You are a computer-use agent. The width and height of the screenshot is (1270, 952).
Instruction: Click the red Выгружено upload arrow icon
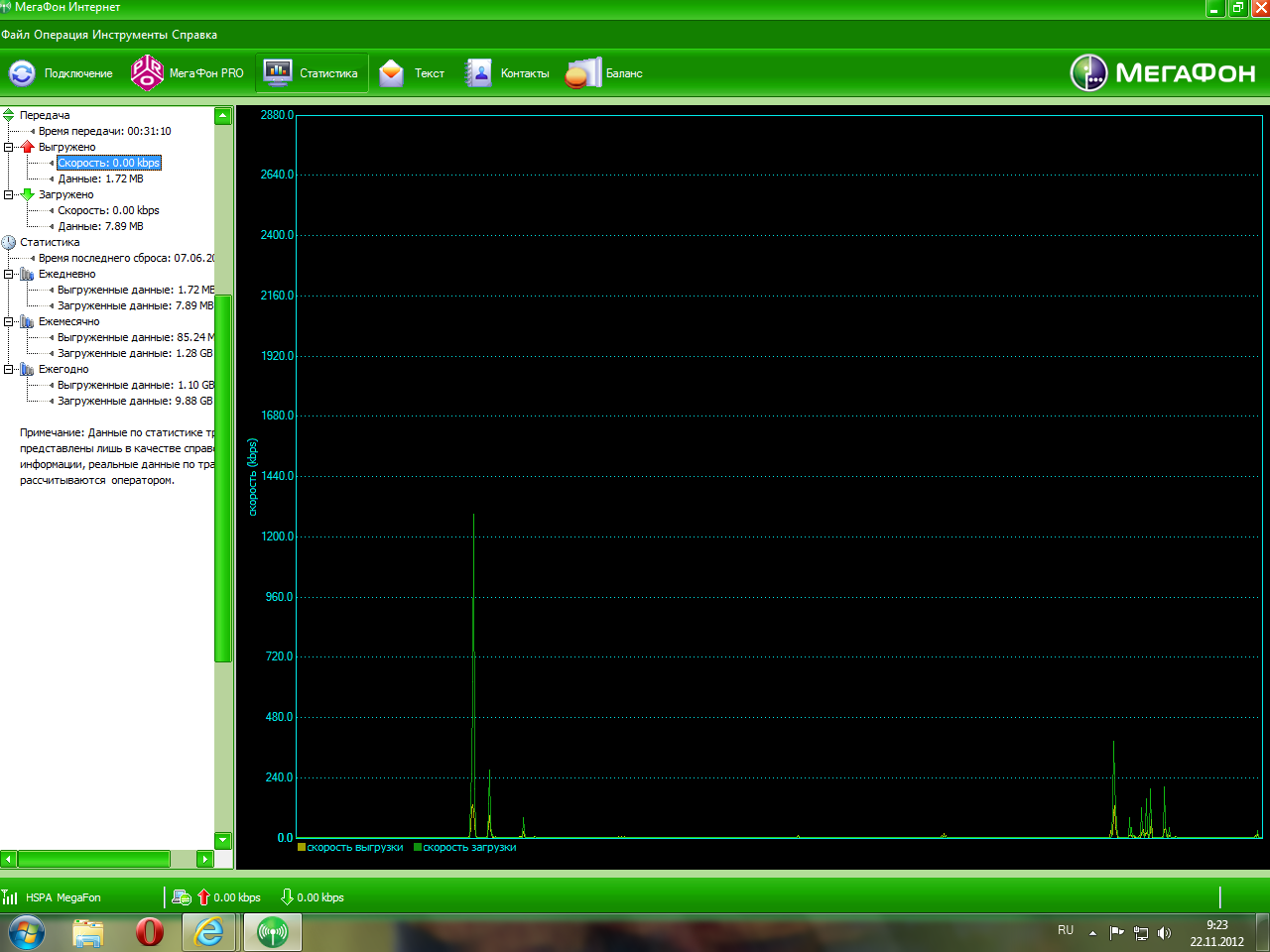point(28,147)
